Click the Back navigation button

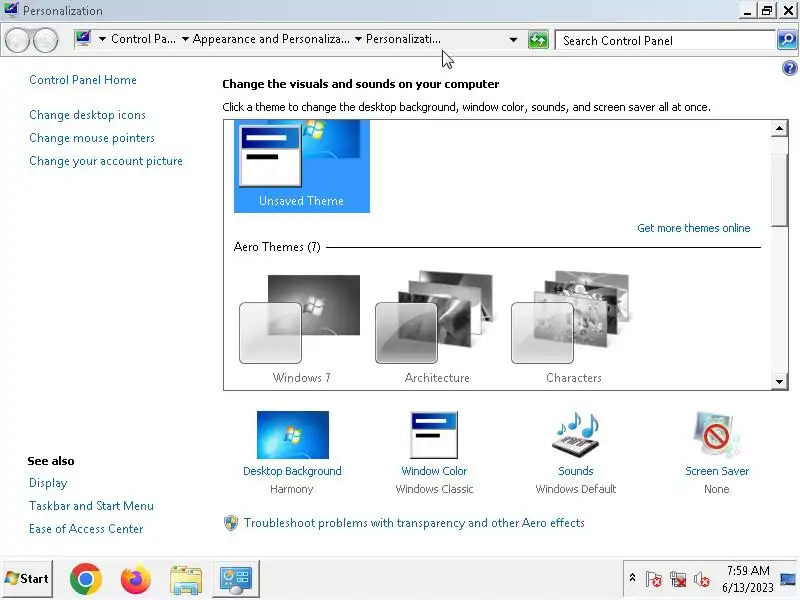[17, 40]
